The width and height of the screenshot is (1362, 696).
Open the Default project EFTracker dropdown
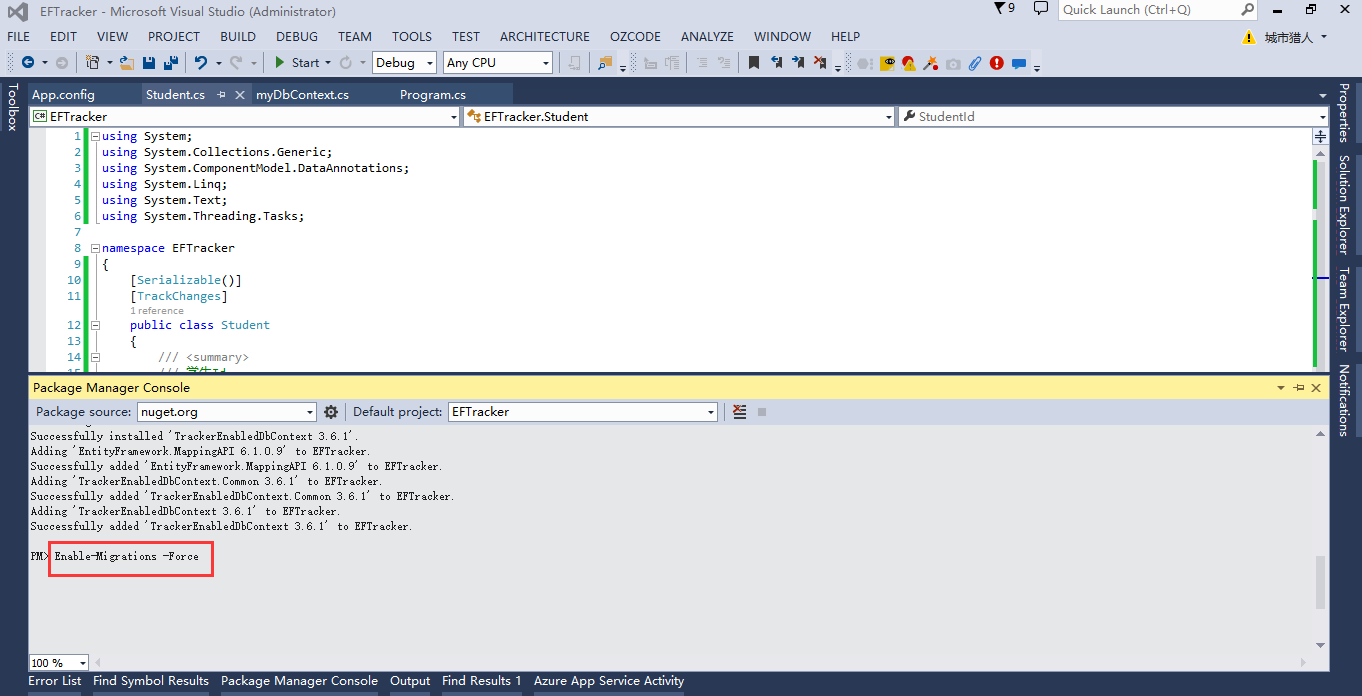tap(711, 412)
